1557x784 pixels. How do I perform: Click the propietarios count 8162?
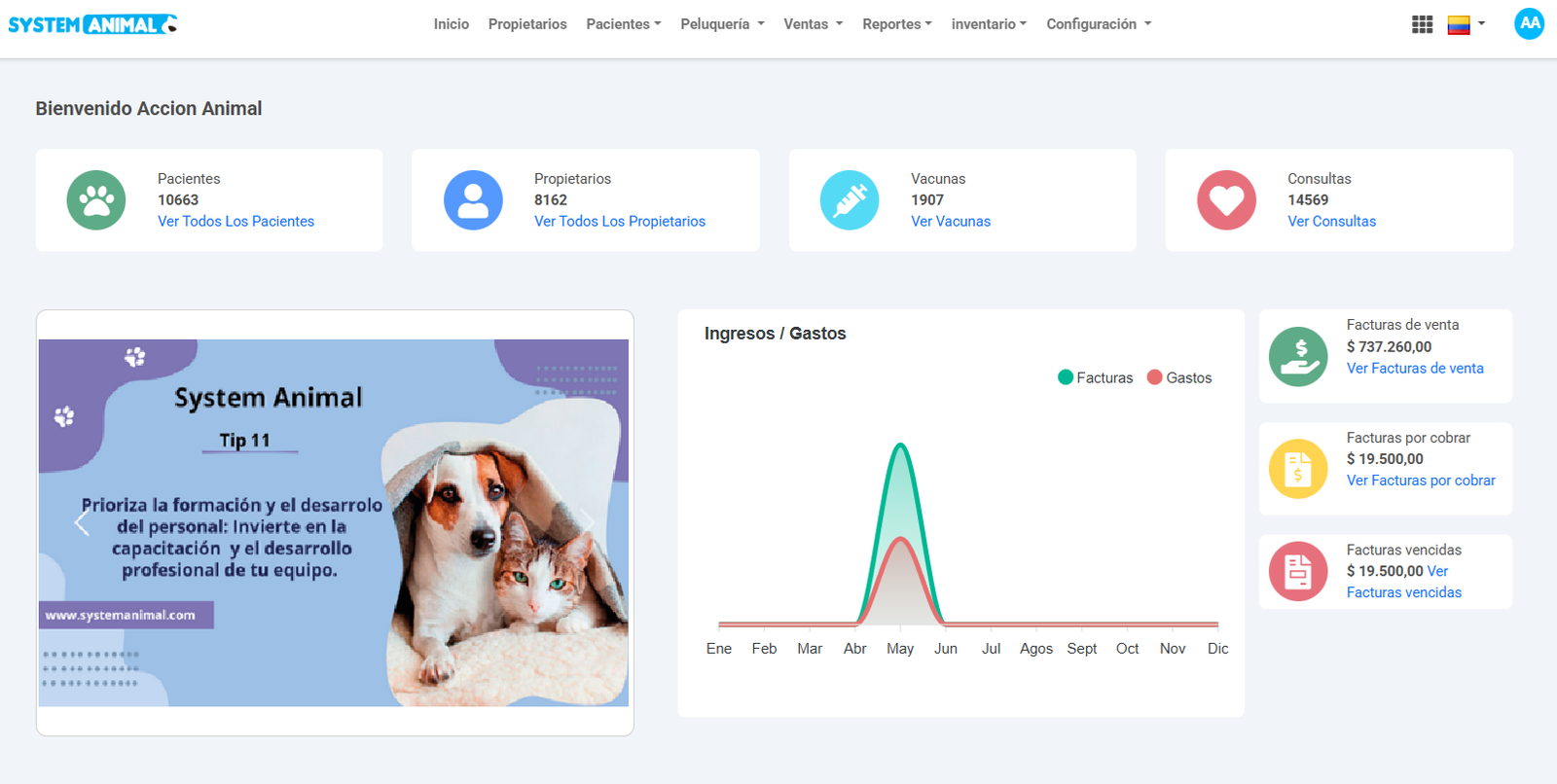pyautogui.click(x=551, y=200)
